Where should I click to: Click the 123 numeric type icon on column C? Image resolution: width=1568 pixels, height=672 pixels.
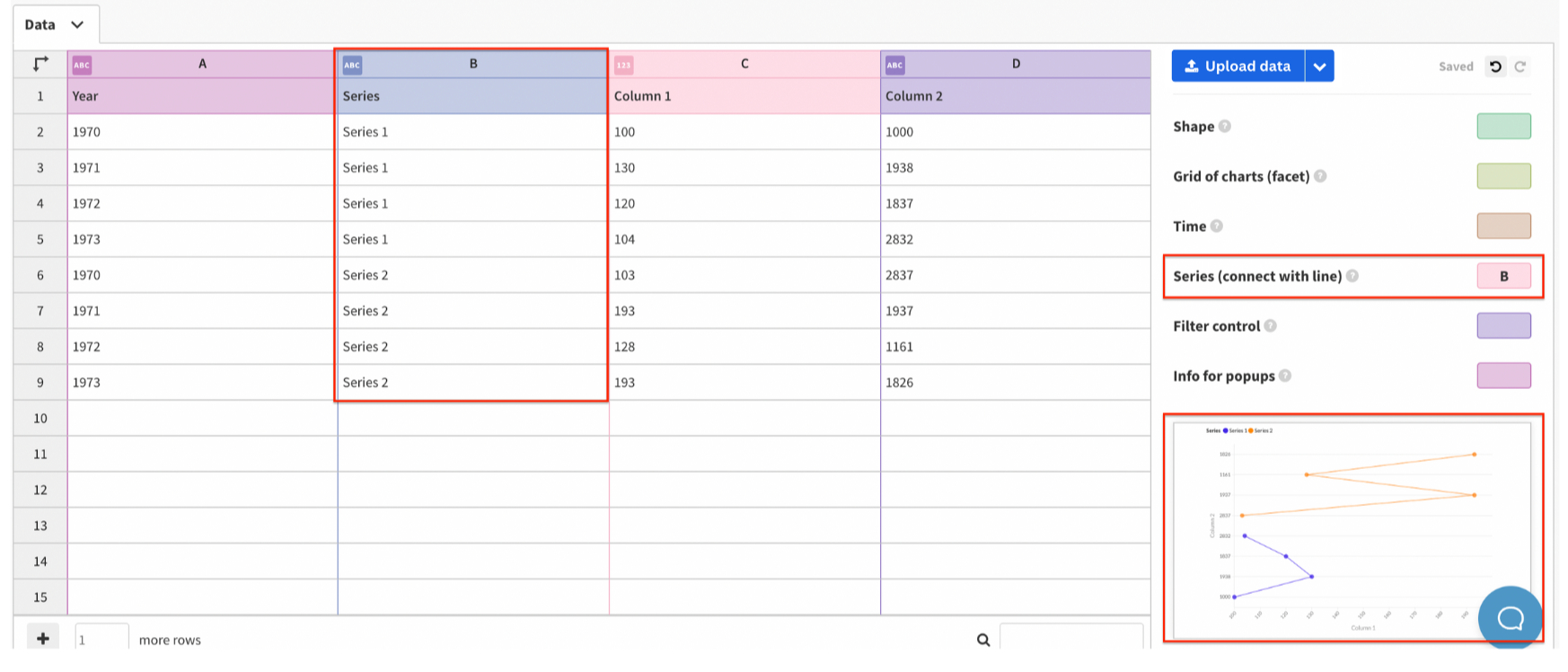[623, 65]
